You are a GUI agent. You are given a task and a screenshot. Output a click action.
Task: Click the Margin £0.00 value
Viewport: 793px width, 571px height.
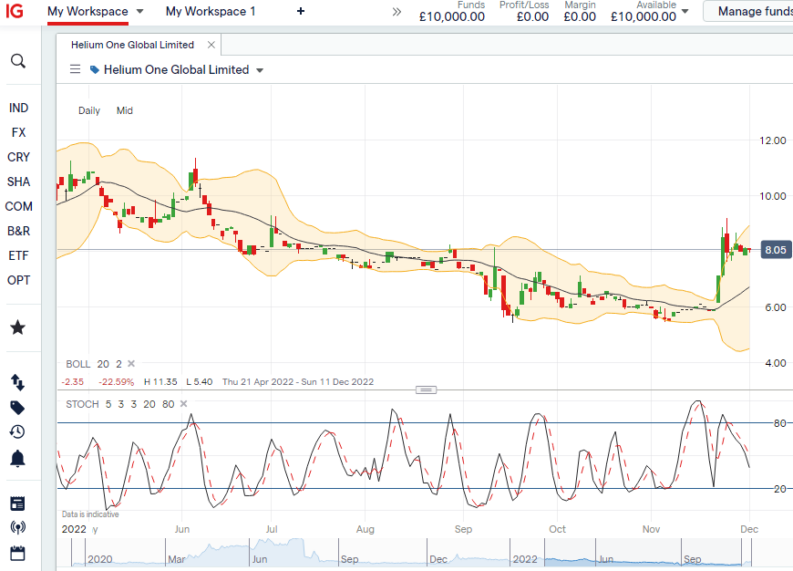(580, 17)
